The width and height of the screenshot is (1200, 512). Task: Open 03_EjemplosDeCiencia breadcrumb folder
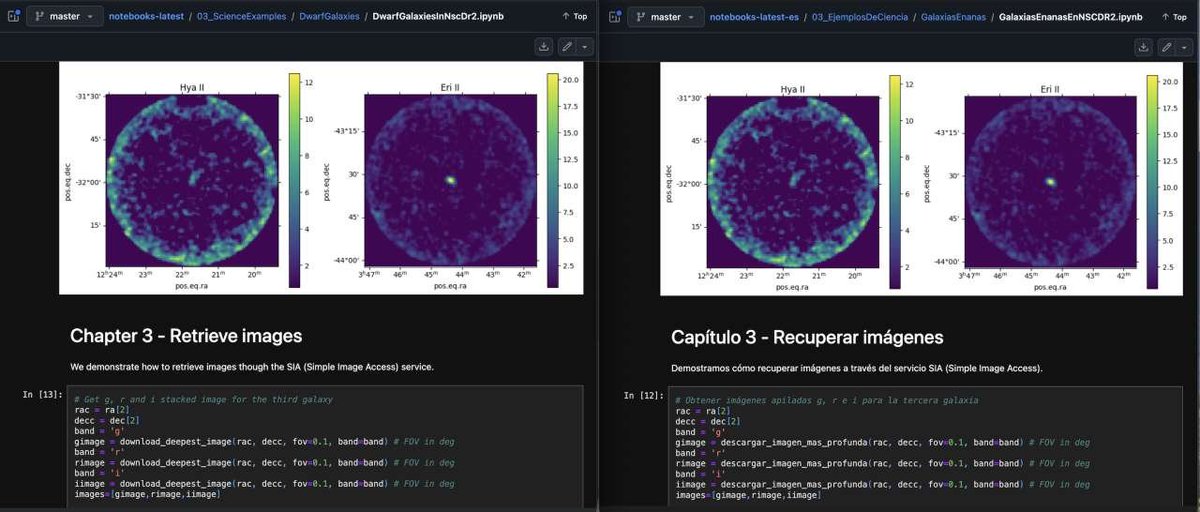tap(861, 17)
